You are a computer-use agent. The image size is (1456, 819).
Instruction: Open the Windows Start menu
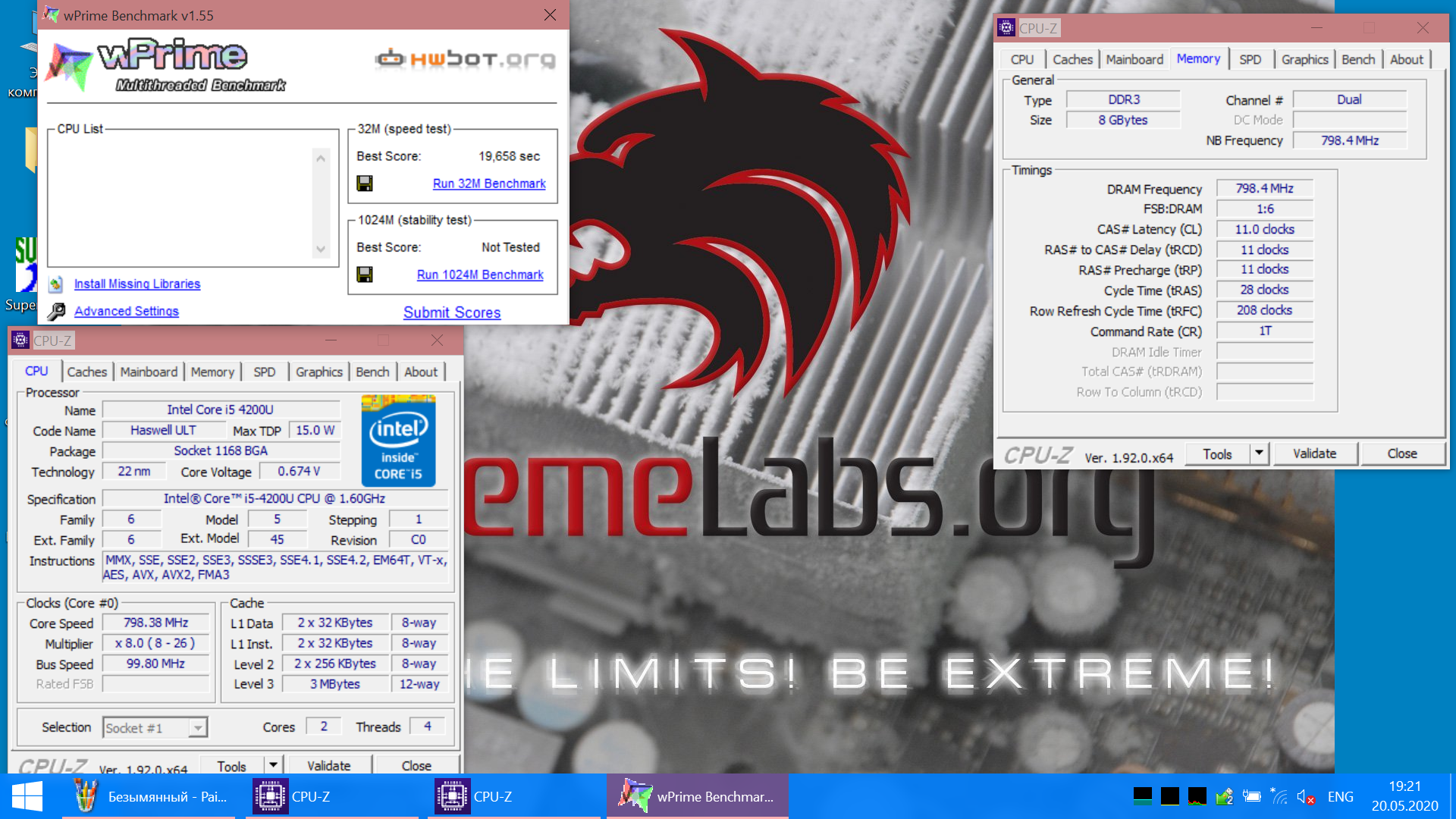27,796
